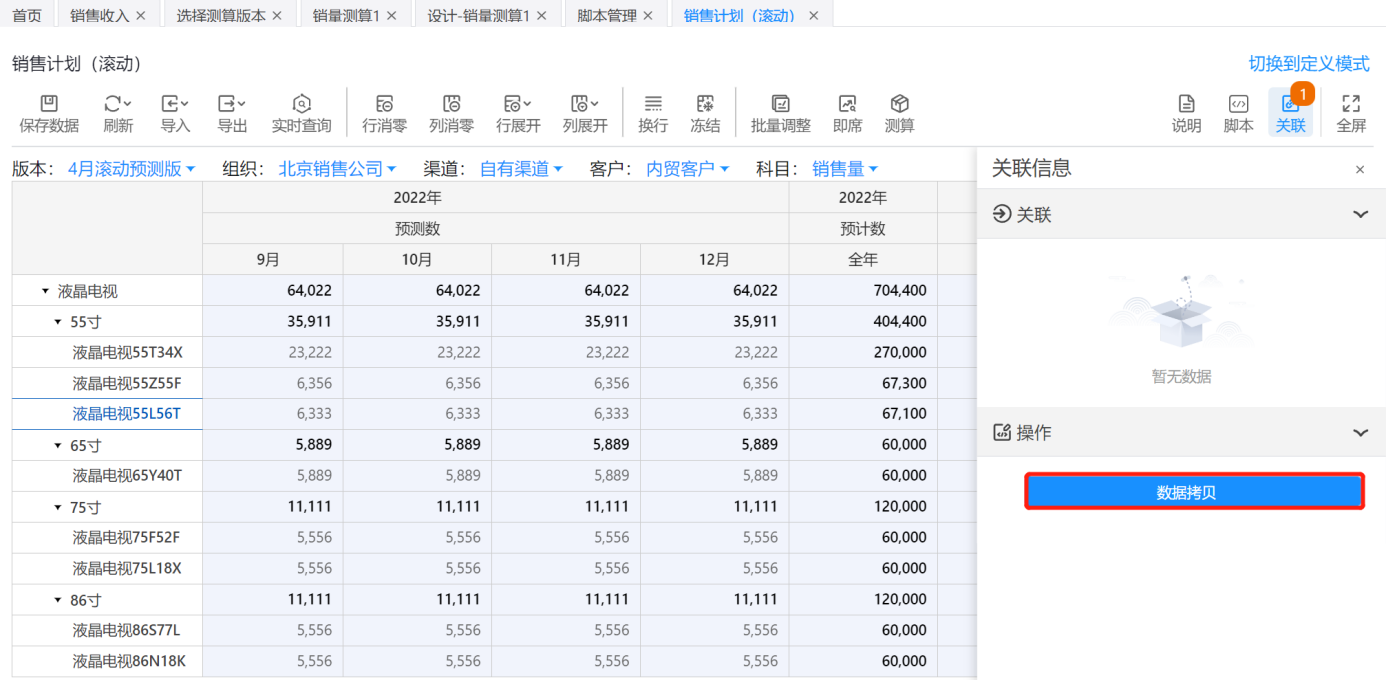This screenshot has width=1386, height=680.
Task: Collapse the 关联 section in side panel
Action: click(x=1360, y=214)
